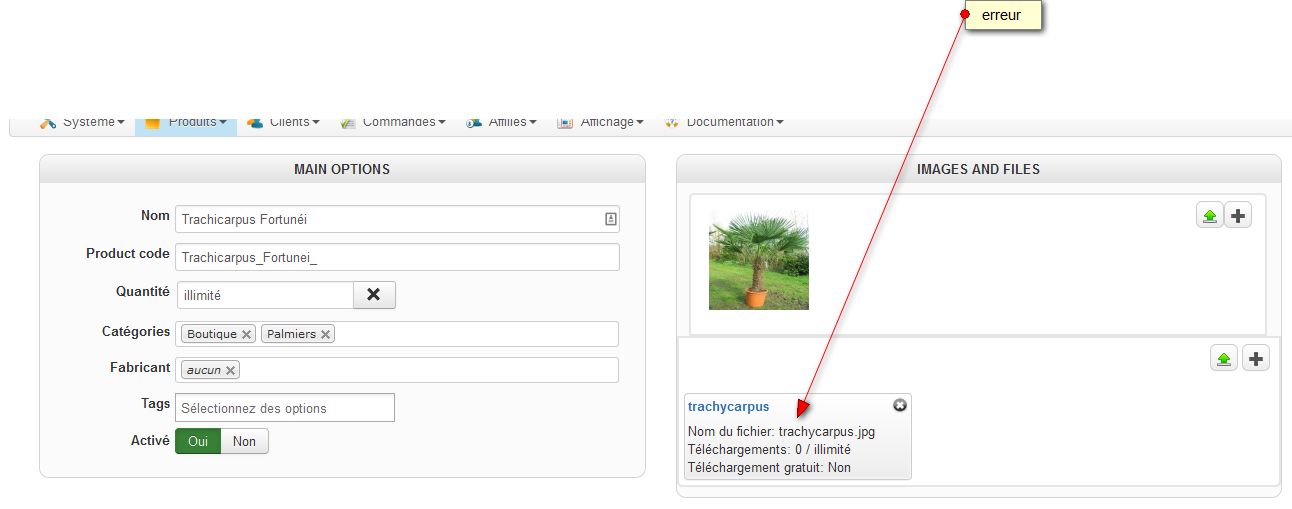
Task: Click the Product code text field
Action: coord(397,257)
